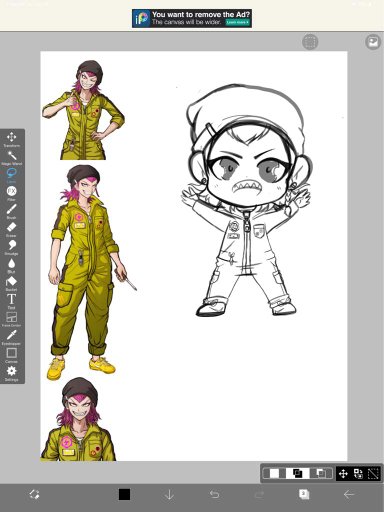Set selection mode to add

point(297,473)
